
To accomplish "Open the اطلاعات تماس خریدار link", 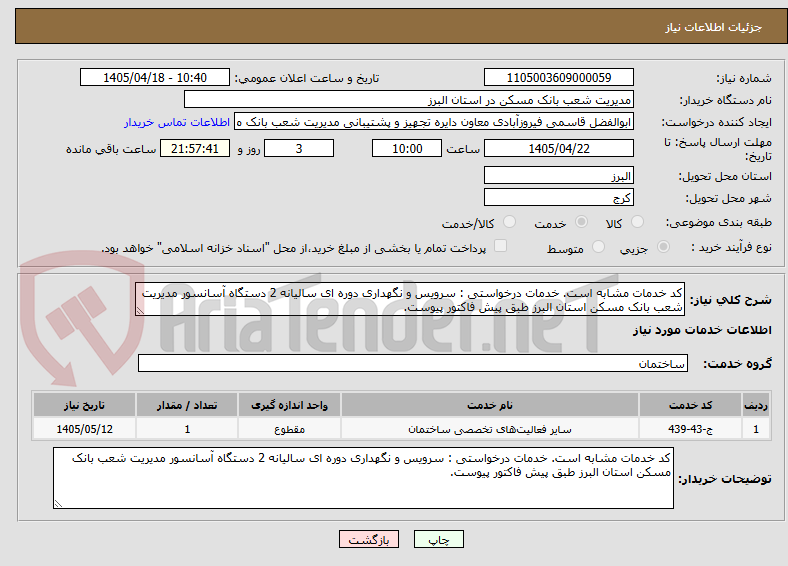I will (x=177, y=122).
